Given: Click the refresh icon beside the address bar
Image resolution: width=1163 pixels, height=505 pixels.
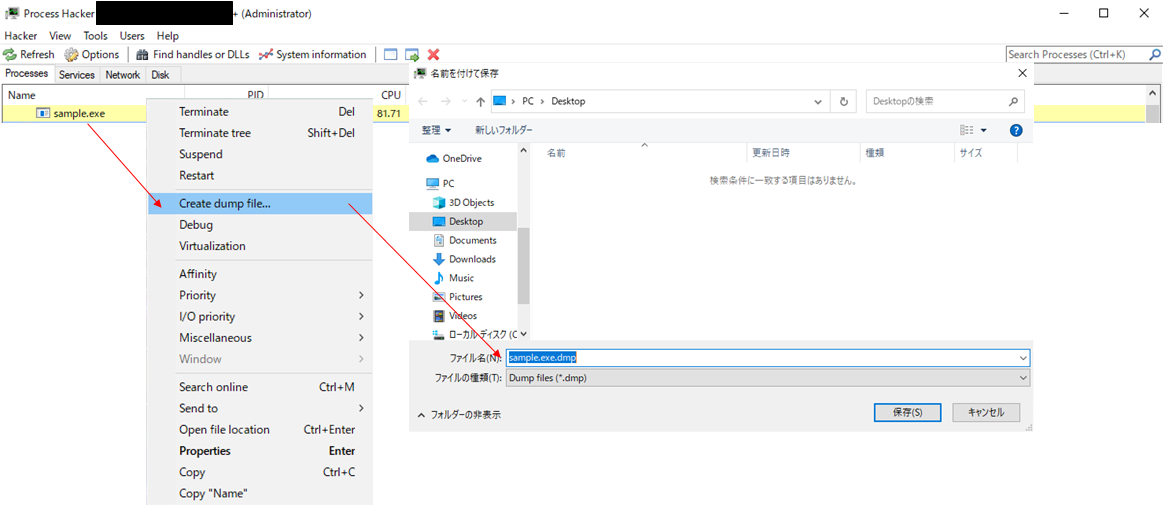Looking at the screenshot, I should click(x=844, y=101).
